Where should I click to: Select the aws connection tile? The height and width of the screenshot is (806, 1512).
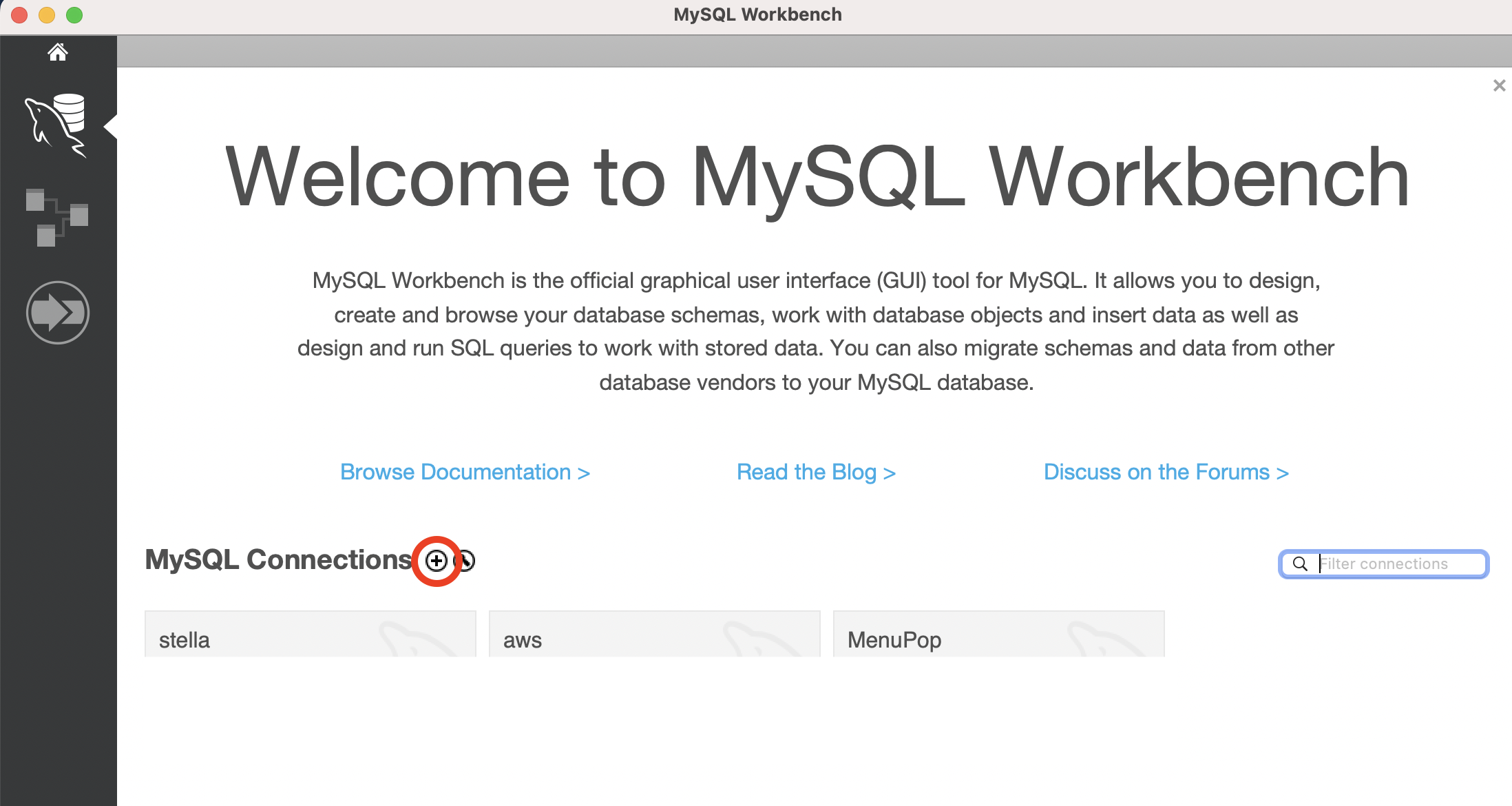click(654, 634)
